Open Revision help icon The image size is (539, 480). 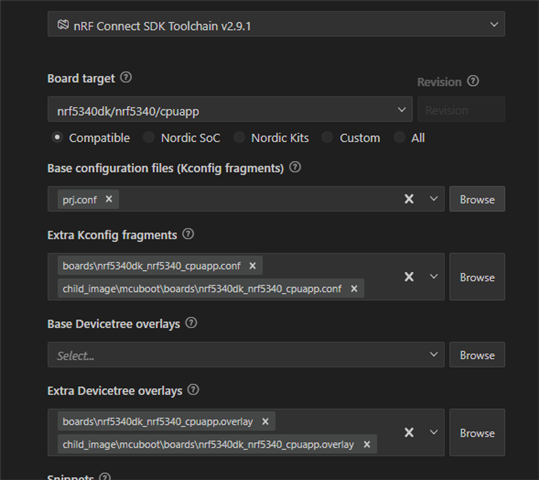pos(473,81)
